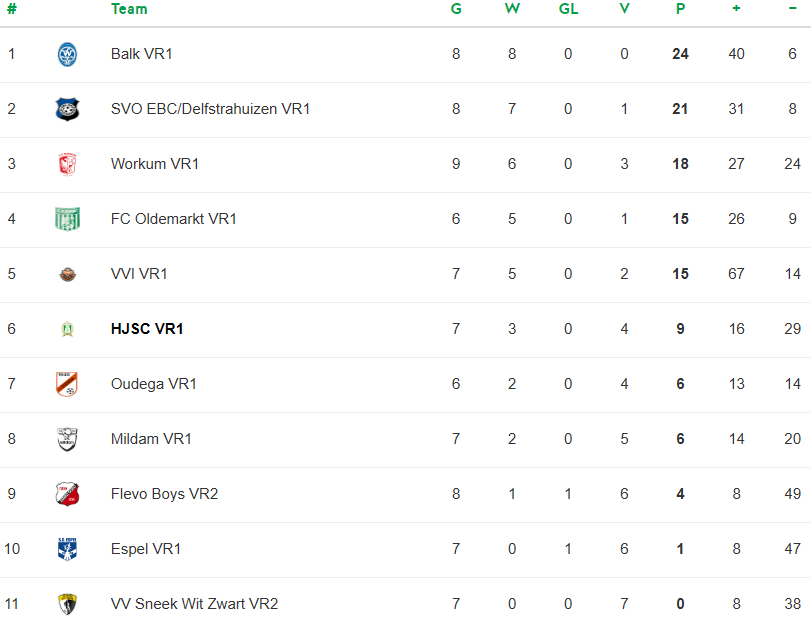The image size is (811, 625).
Task: Click the HJSC VR1 club crest
Action: [x=67, y=329]
